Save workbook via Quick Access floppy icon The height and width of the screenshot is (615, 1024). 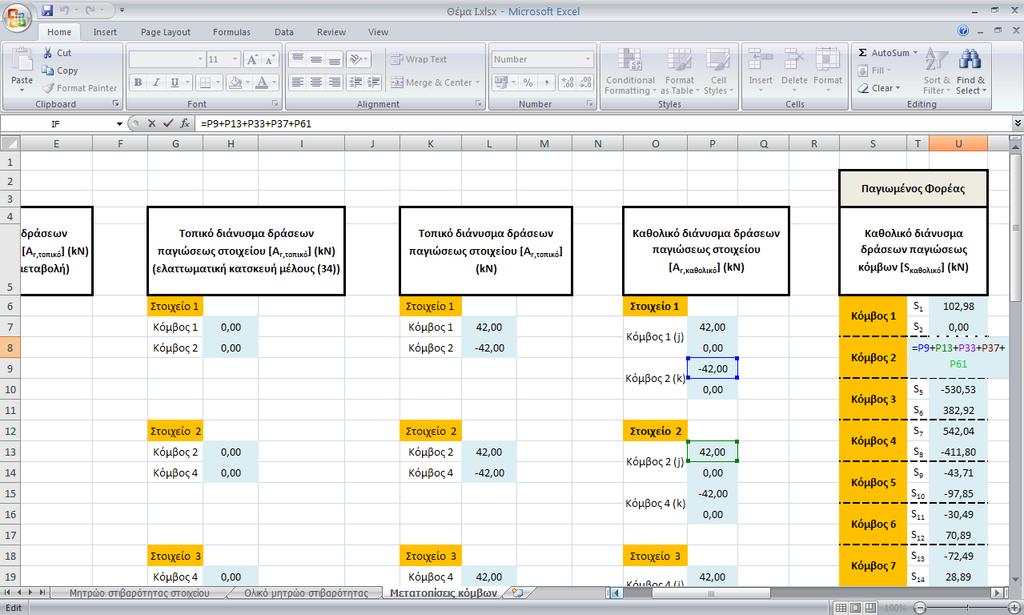point(47,10)
